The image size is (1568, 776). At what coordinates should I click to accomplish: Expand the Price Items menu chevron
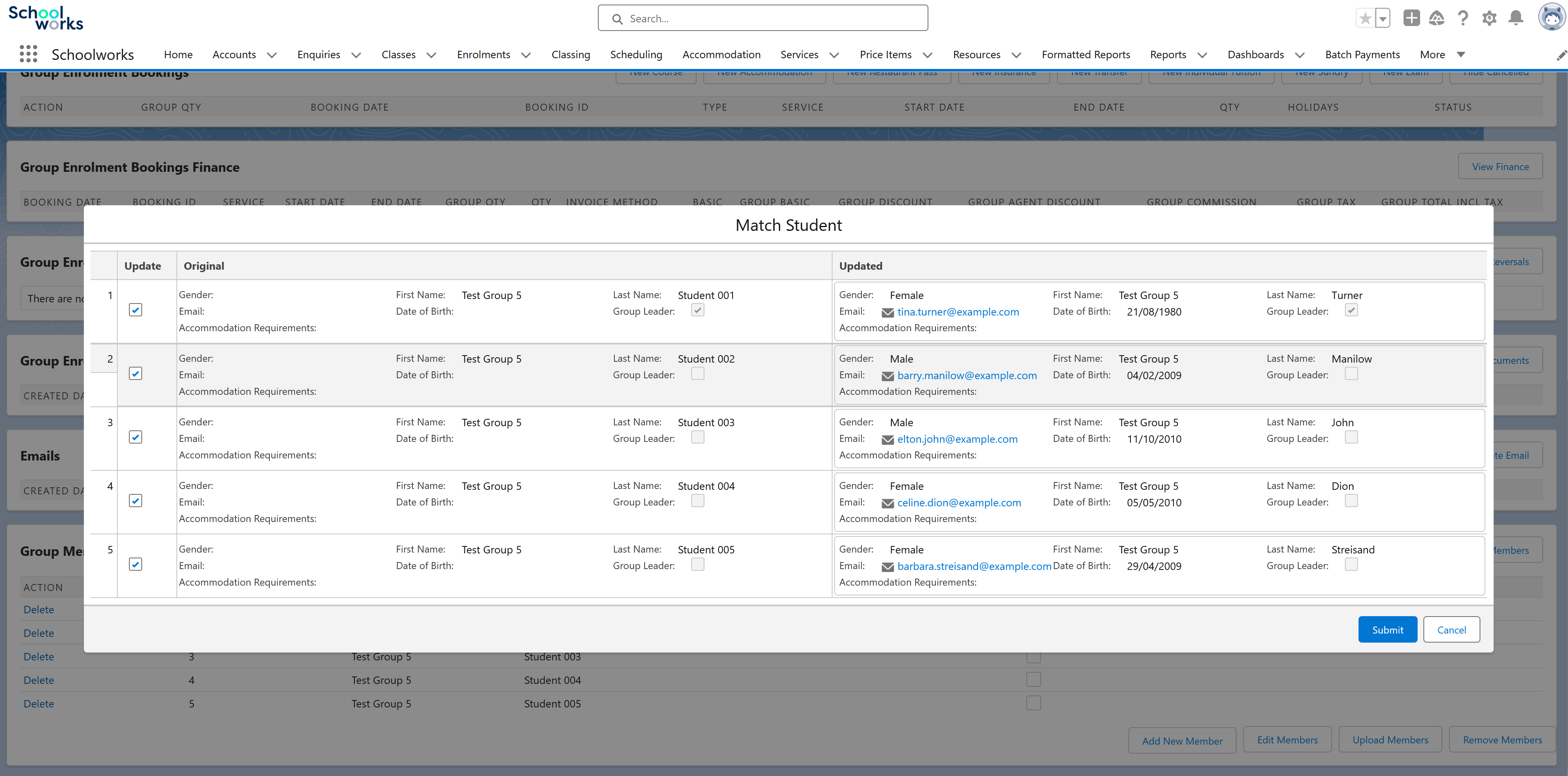pos(928,55)
